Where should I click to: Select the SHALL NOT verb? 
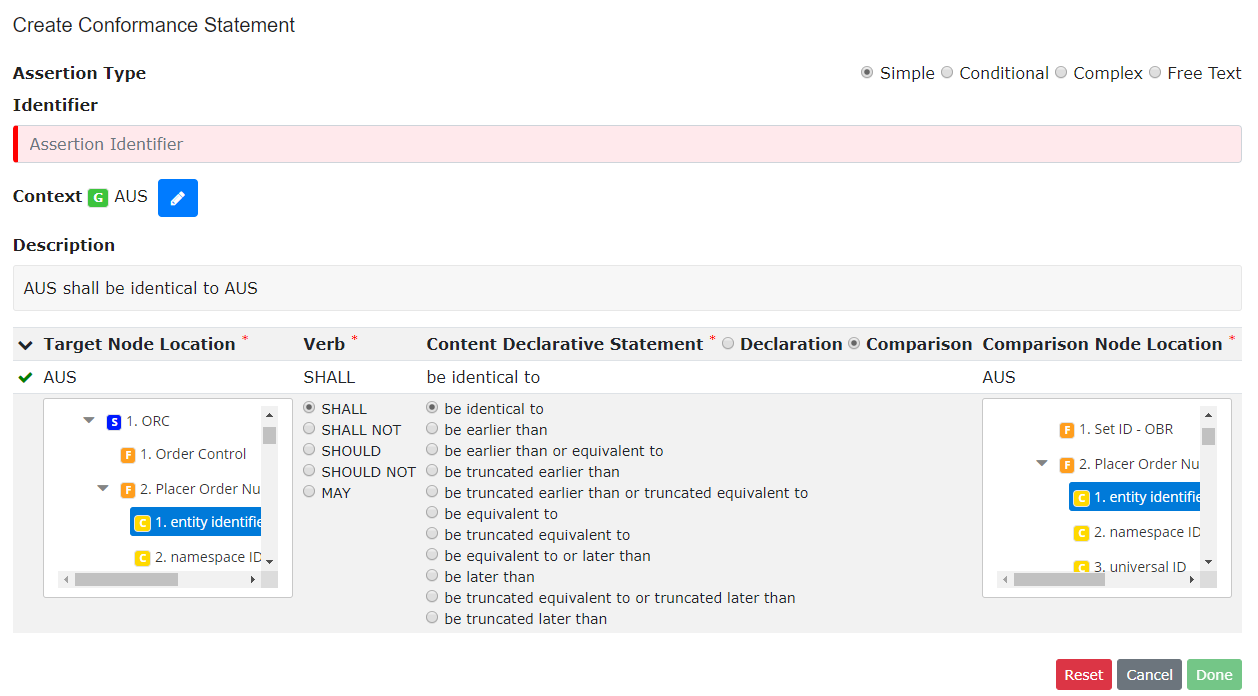tap(309, 429)
